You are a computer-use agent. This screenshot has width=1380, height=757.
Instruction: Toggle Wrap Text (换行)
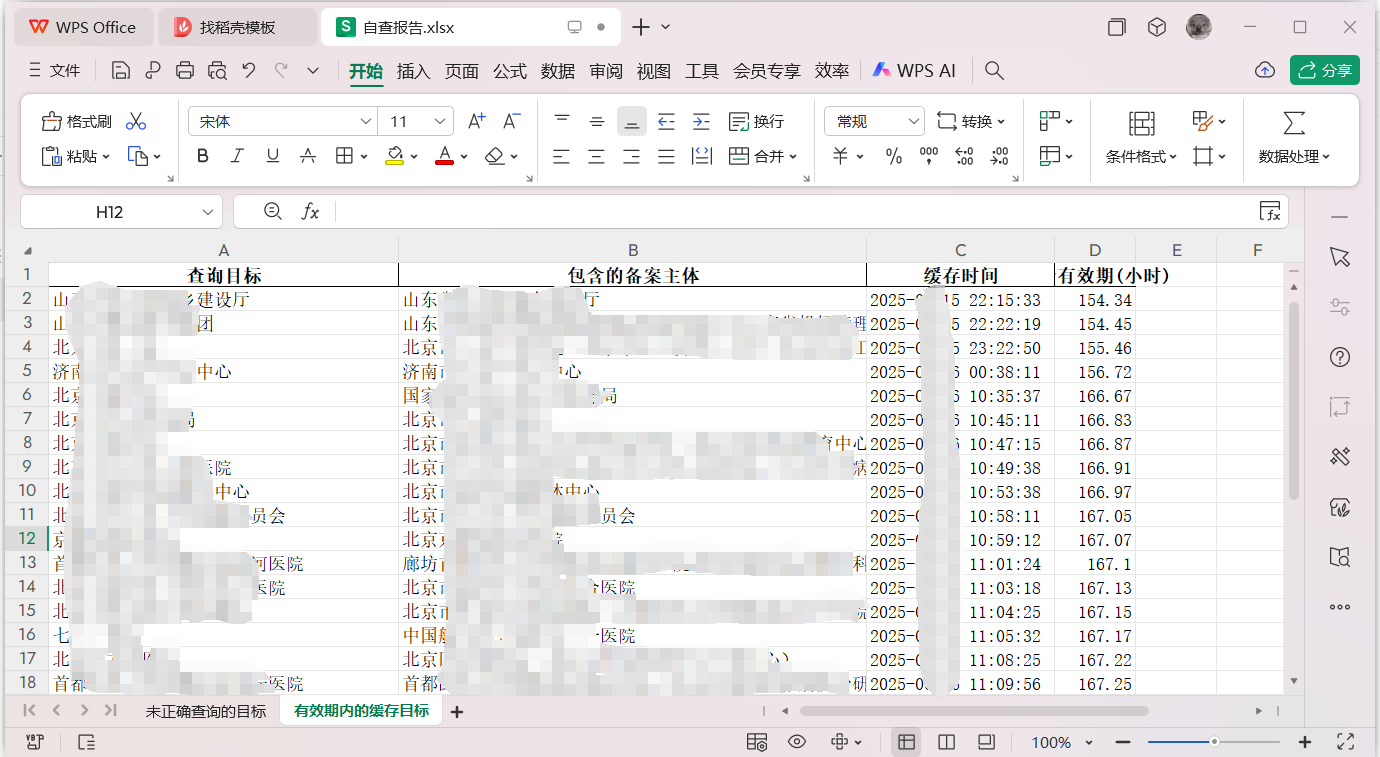click(x=756, y=121)
